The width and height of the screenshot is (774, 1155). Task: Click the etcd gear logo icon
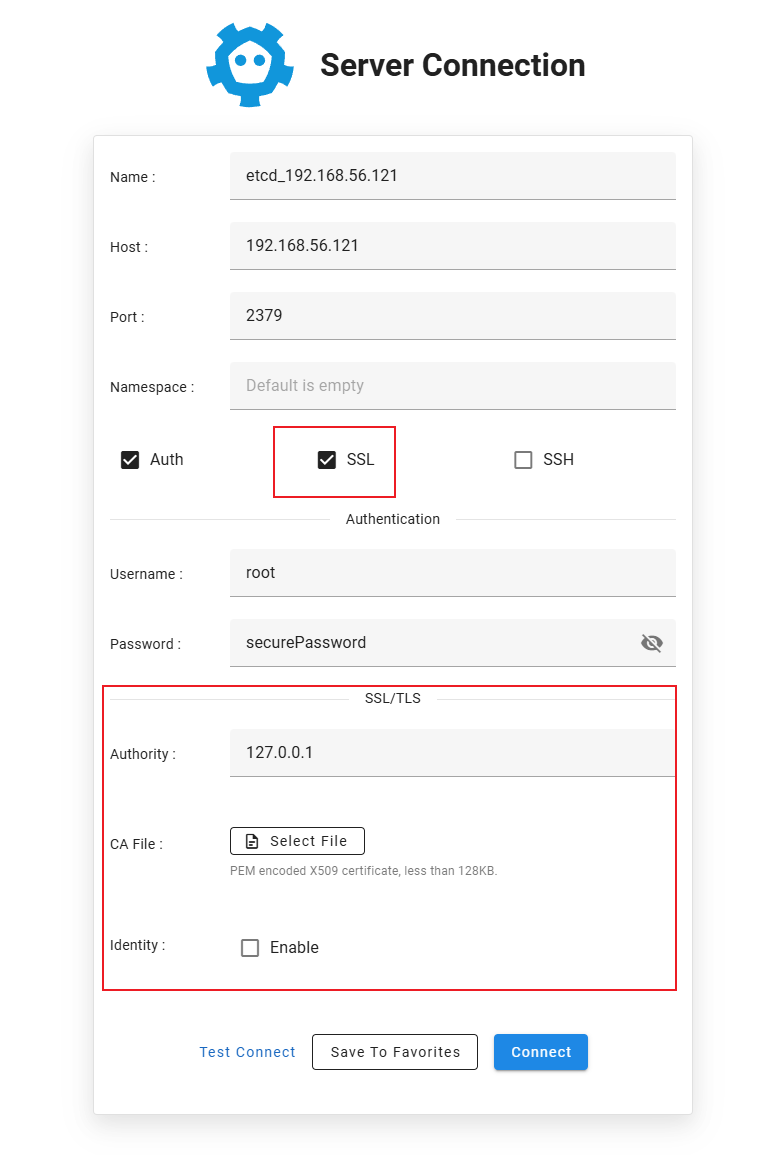(x=249, y=65)
